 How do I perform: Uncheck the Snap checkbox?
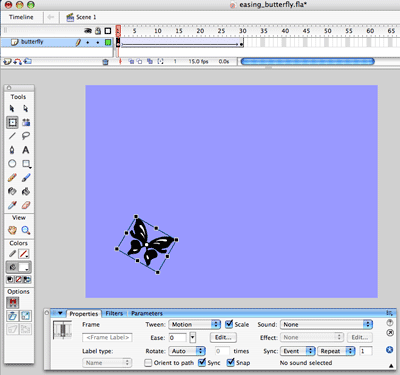pos(230,362)
